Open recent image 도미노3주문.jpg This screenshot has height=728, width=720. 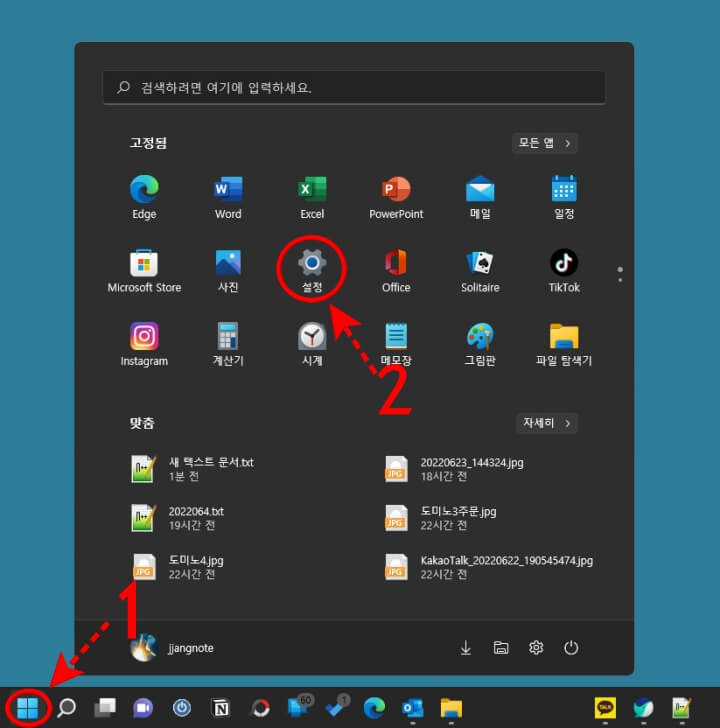point(440,518)
